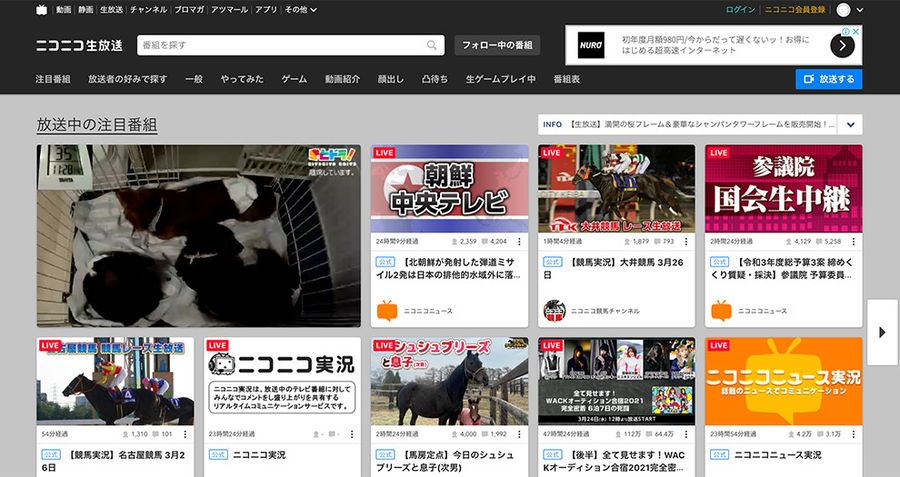Open three-dot menu on シュシュブリーズ card
The height and width of the screenshot is (477, 900).
point(519,435)
